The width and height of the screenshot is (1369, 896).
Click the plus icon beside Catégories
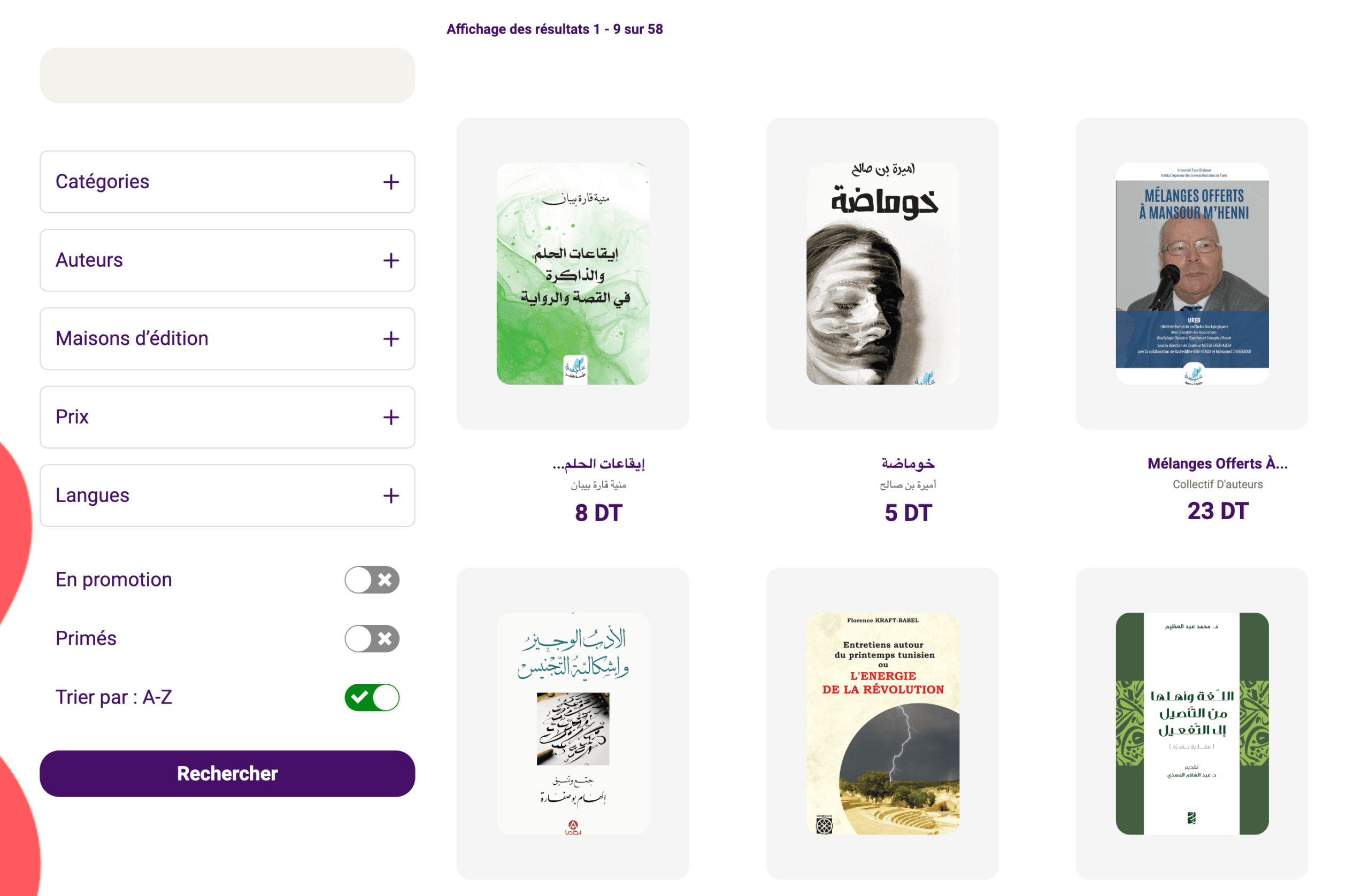click(x=390, y=182)
